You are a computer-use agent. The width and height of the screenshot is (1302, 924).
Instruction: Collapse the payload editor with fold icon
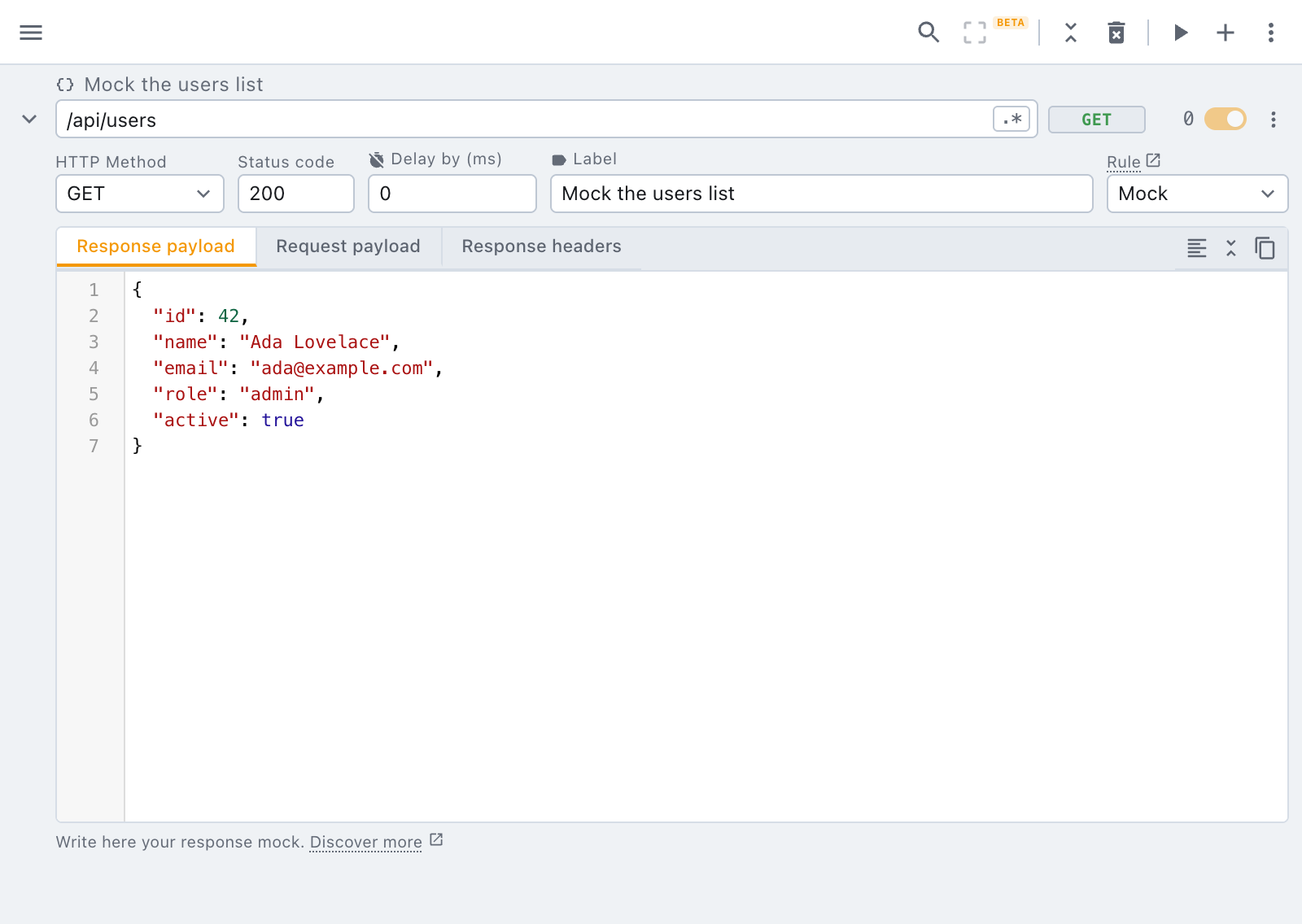tap(1231, 248)
